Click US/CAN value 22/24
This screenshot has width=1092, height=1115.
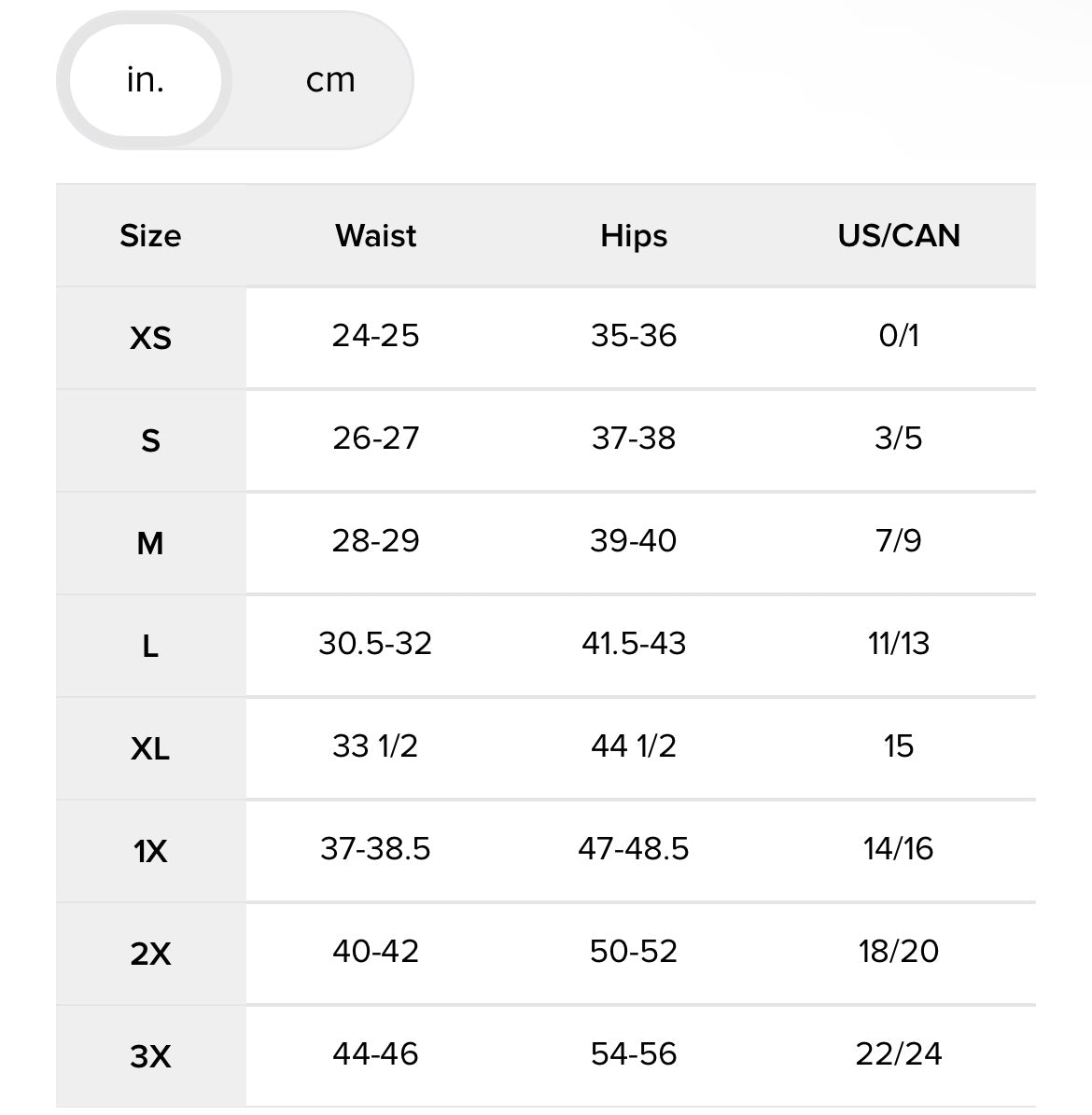pyautogui.click(x=899, y=1053)
